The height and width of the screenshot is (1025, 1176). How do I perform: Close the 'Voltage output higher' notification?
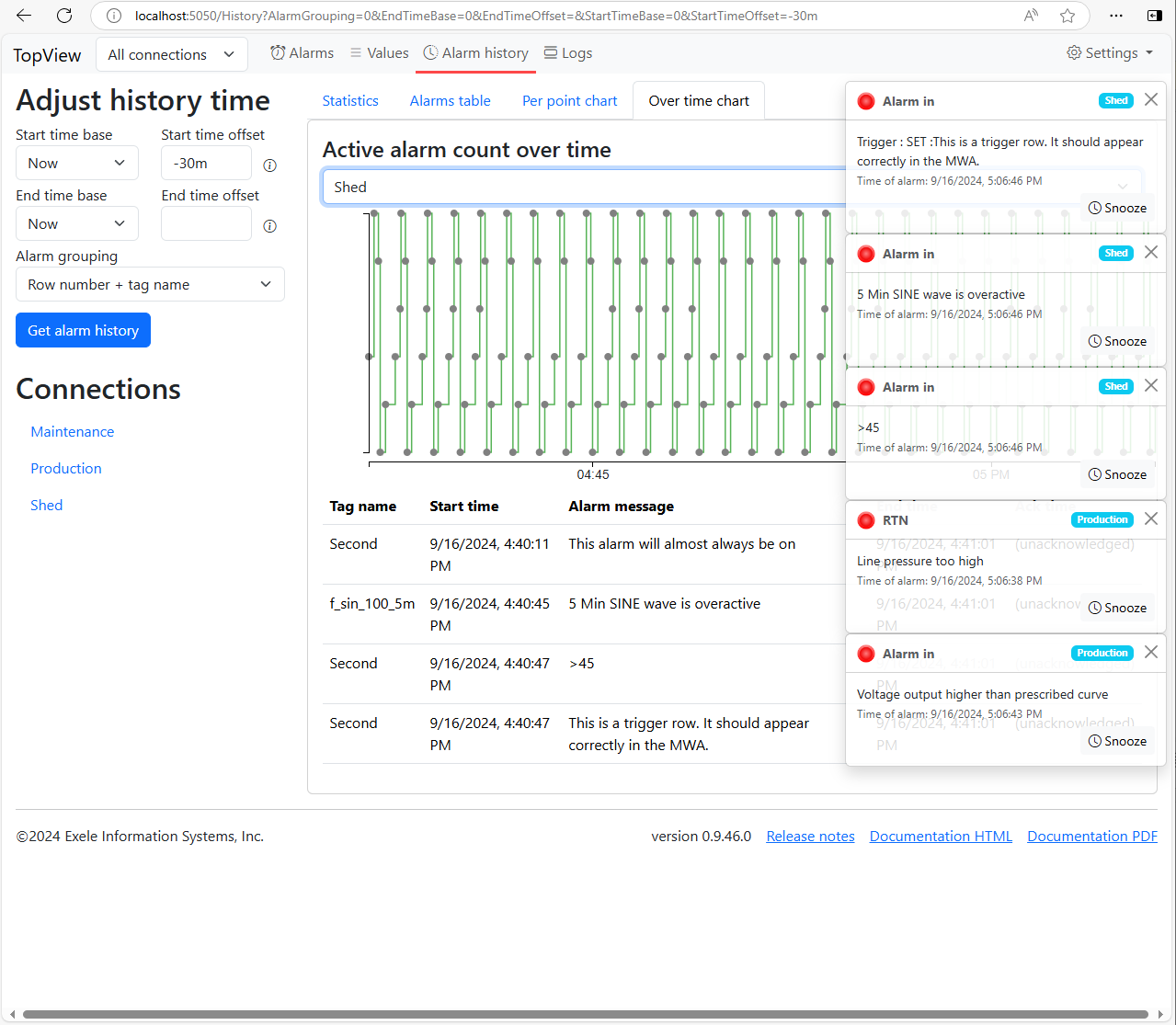coord(1151,652)
